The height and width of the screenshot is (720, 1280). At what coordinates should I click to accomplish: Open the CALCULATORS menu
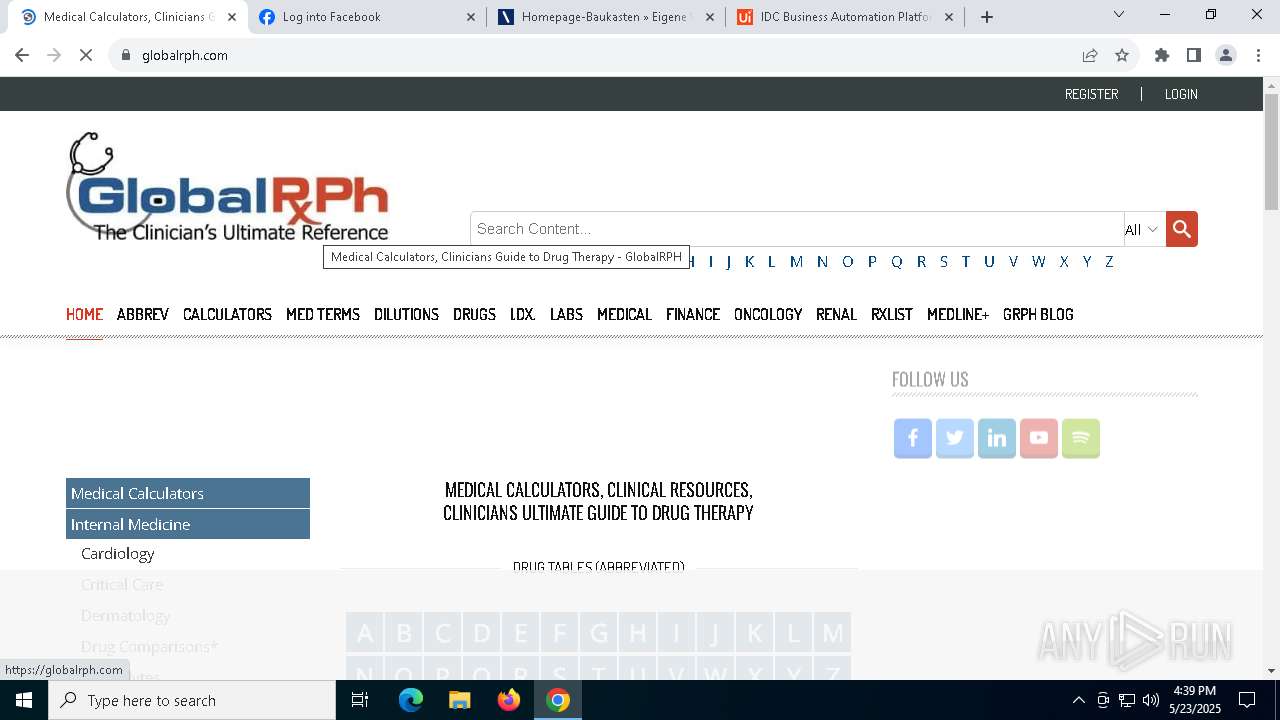[227, 314]
